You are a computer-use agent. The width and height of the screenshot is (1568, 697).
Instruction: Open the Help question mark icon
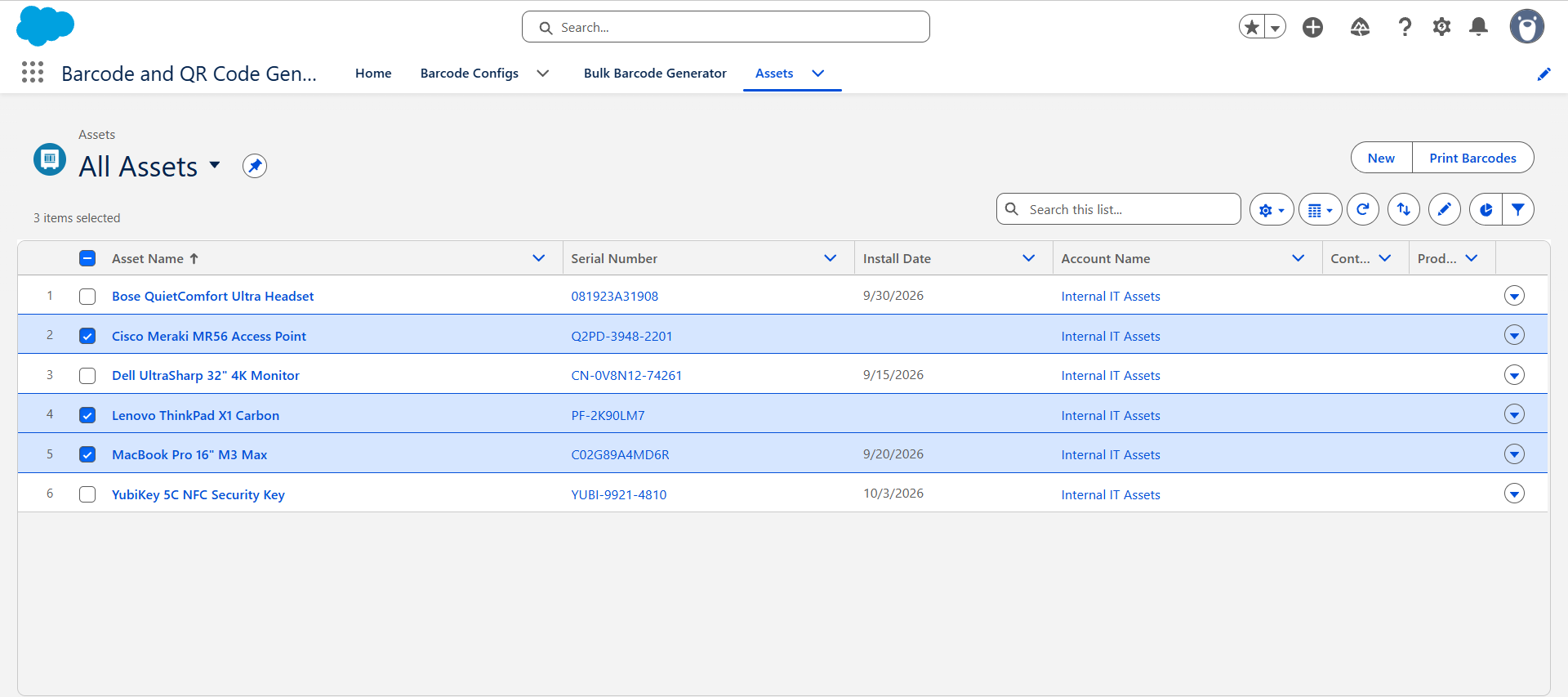pyautogui.click(x=1405, y=27)
